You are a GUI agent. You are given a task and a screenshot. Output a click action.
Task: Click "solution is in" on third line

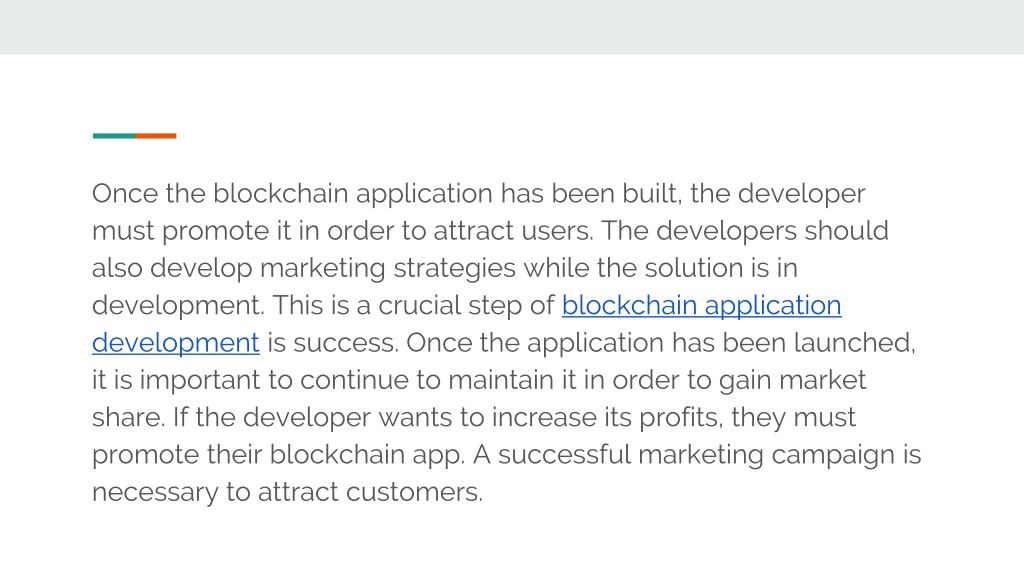pyautogui.click(x=721, y=268)
